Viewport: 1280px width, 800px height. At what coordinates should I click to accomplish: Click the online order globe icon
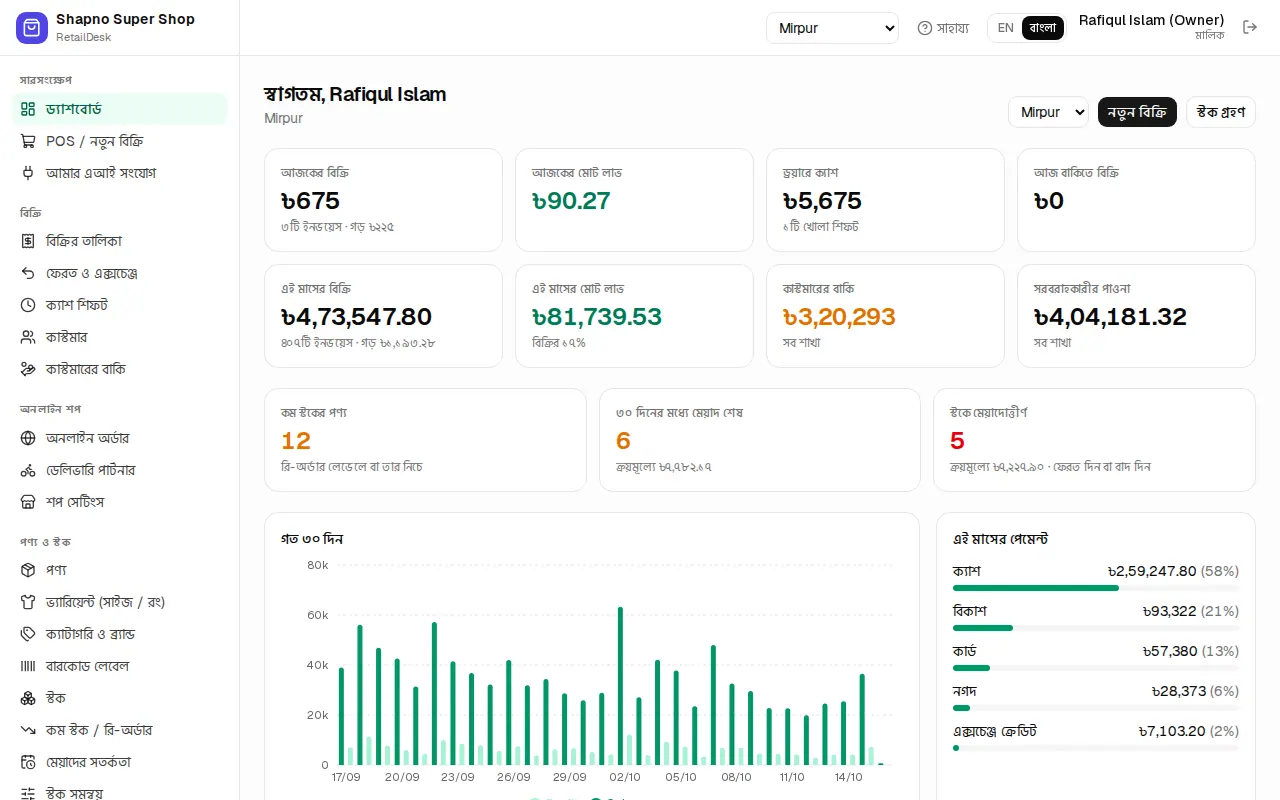(x=28, y=438)
